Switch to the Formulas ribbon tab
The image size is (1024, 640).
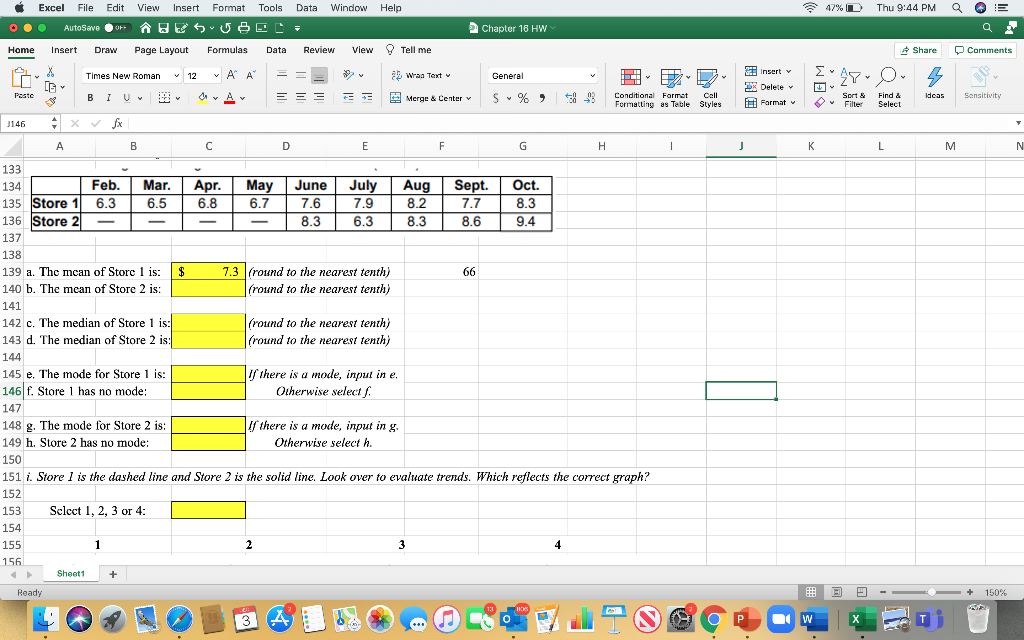pos(228,50)
